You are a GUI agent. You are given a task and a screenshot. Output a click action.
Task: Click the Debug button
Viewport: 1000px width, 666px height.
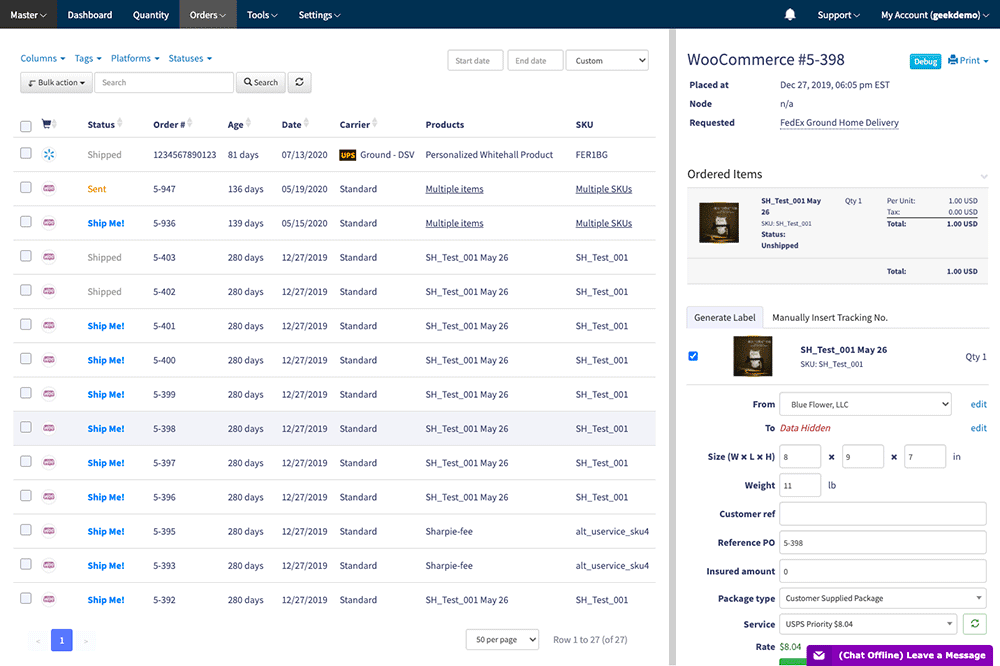[x=925, y=60]
